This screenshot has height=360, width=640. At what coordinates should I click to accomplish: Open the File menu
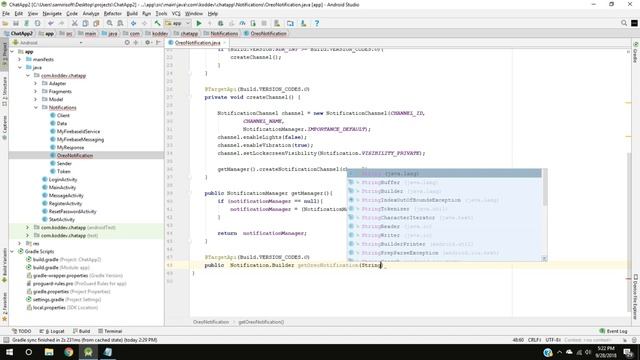pos(6,13)
